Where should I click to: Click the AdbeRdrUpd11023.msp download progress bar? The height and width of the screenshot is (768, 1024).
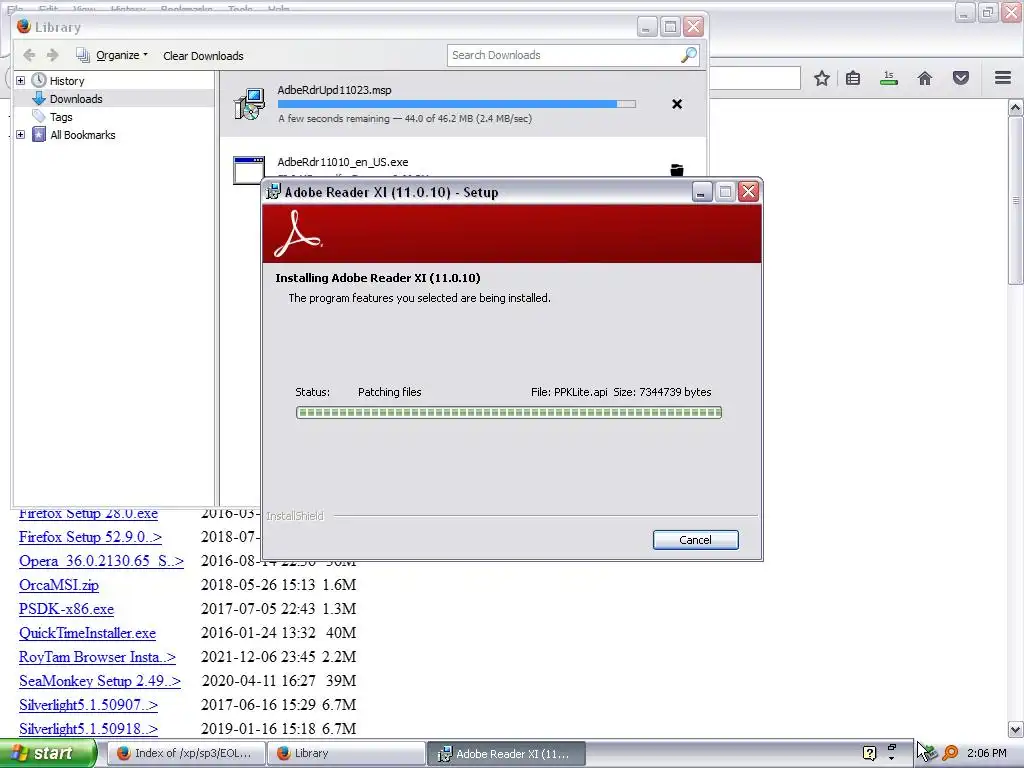(x=456, y=104)
